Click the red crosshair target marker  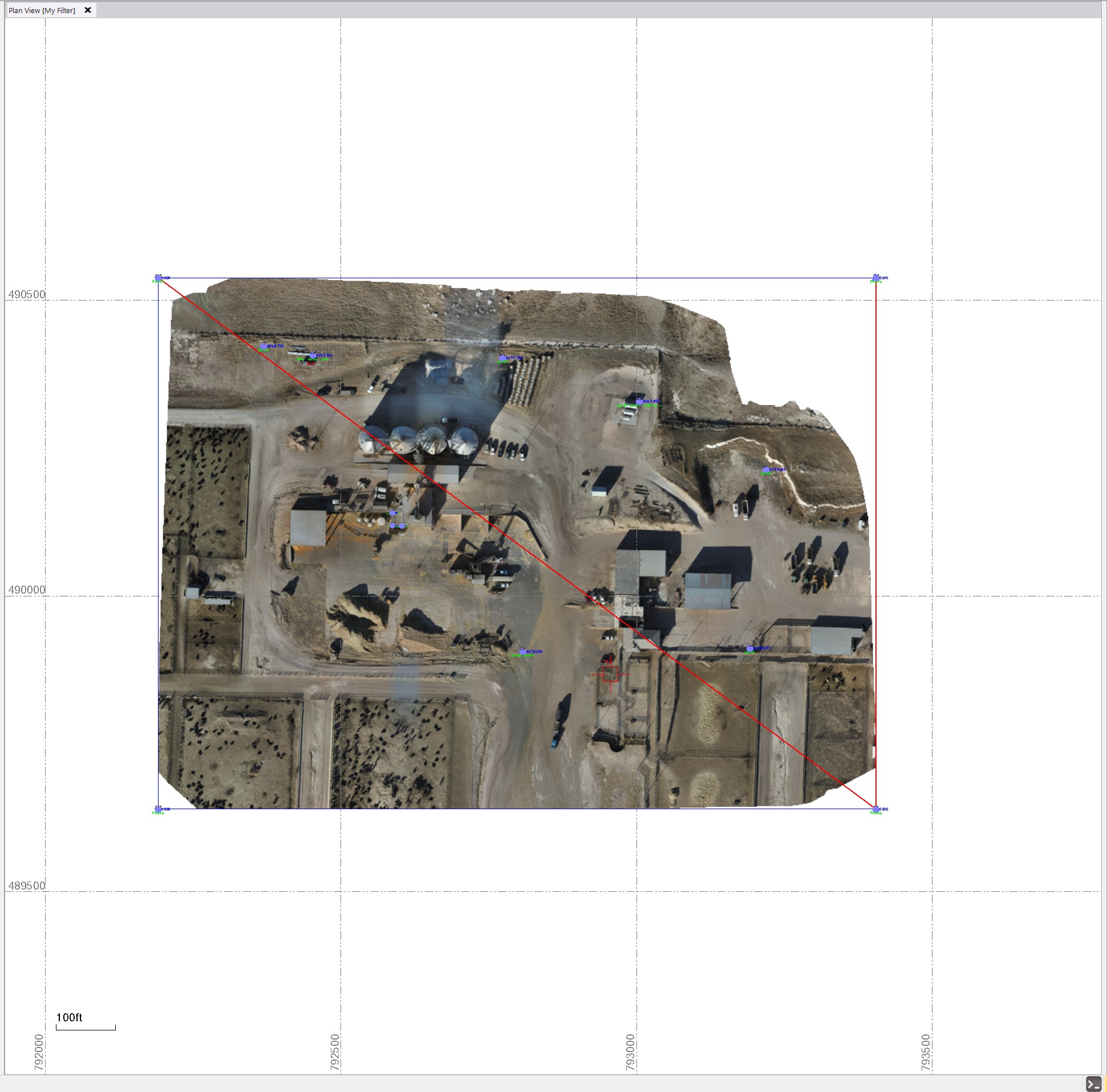(x=610, y=675)
